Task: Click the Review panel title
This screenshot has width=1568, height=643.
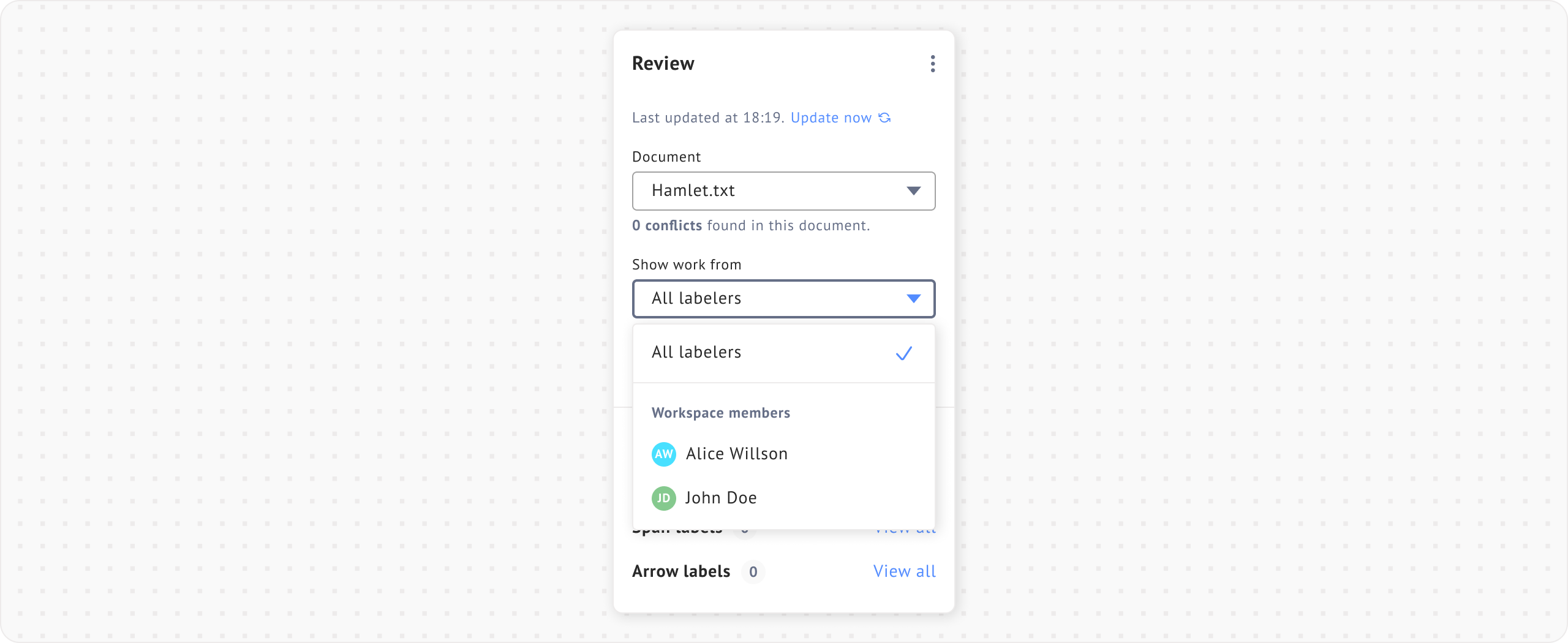Action: (x=663, y=64)
